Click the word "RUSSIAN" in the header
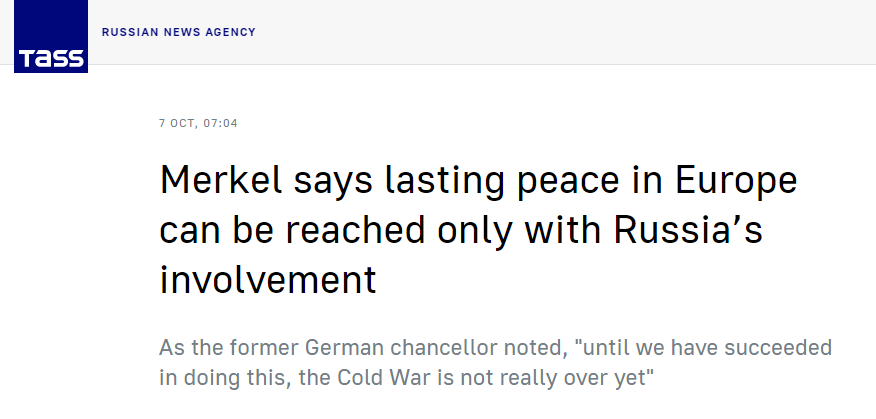Viewport: 876px width, 419px height. tap(127, 32)
